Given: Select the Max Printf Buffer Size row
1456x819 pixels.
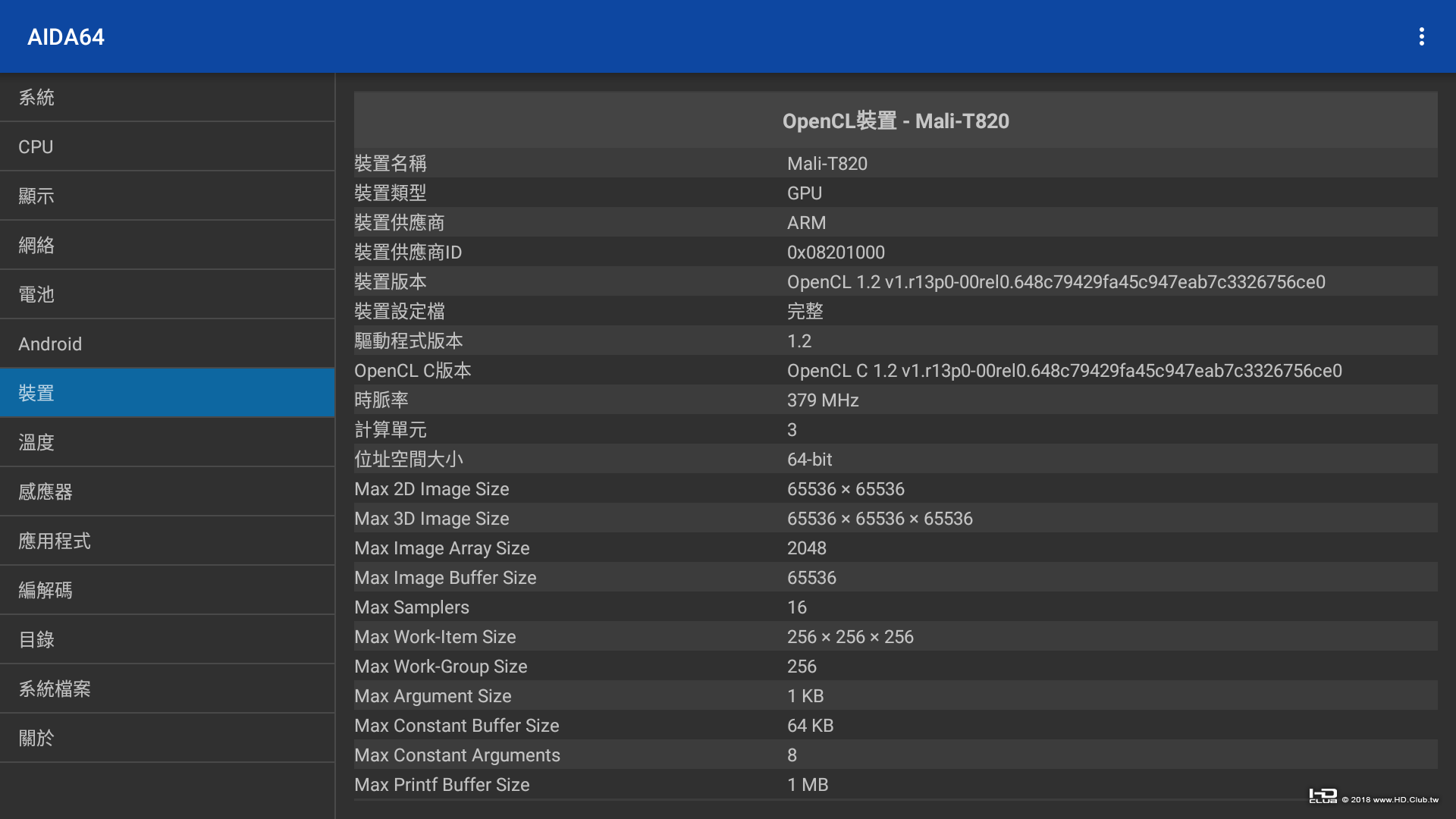Looking at the screenshot, I should 895,784.
